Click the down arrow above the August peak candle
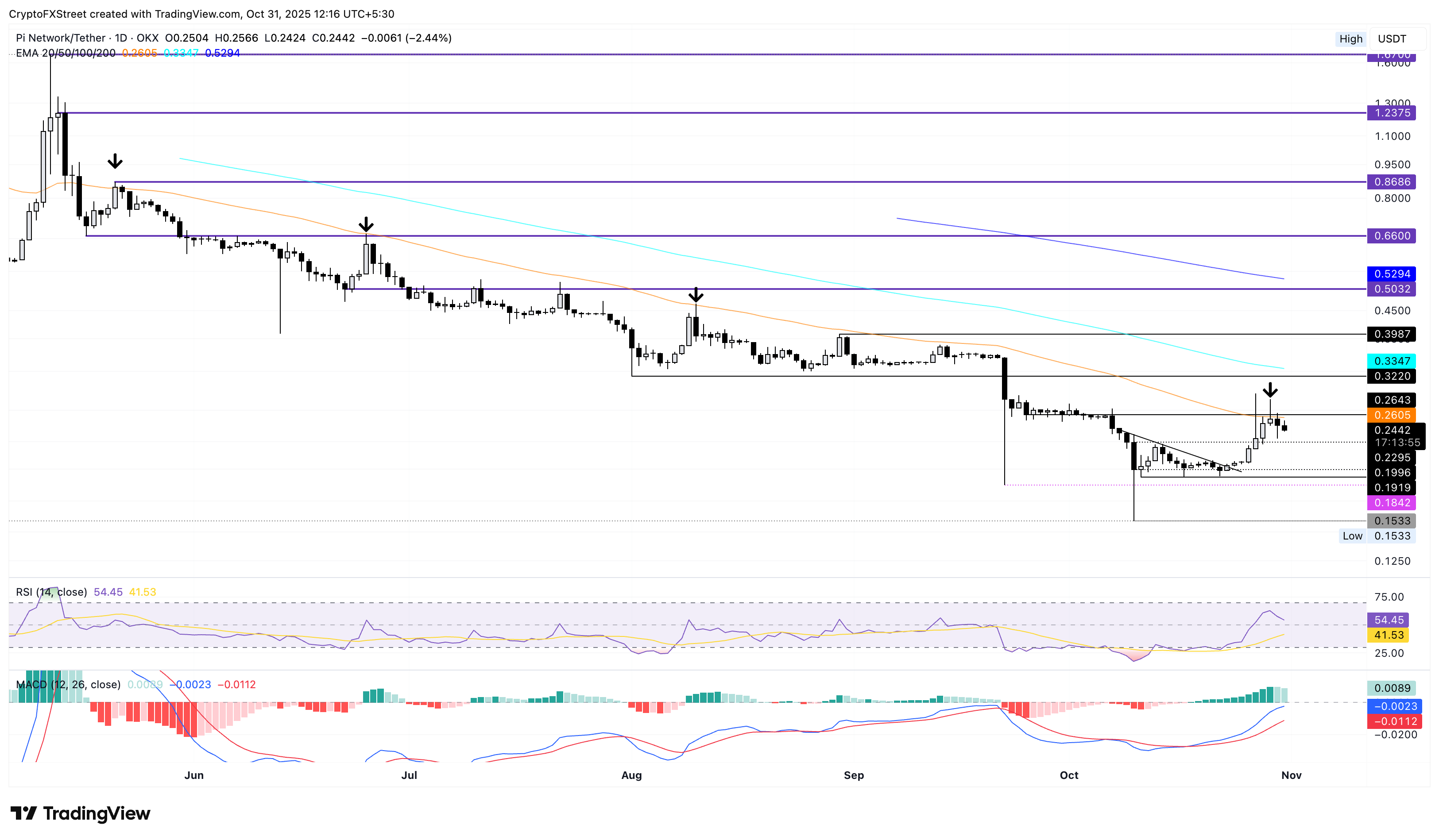 coord(696,294)
